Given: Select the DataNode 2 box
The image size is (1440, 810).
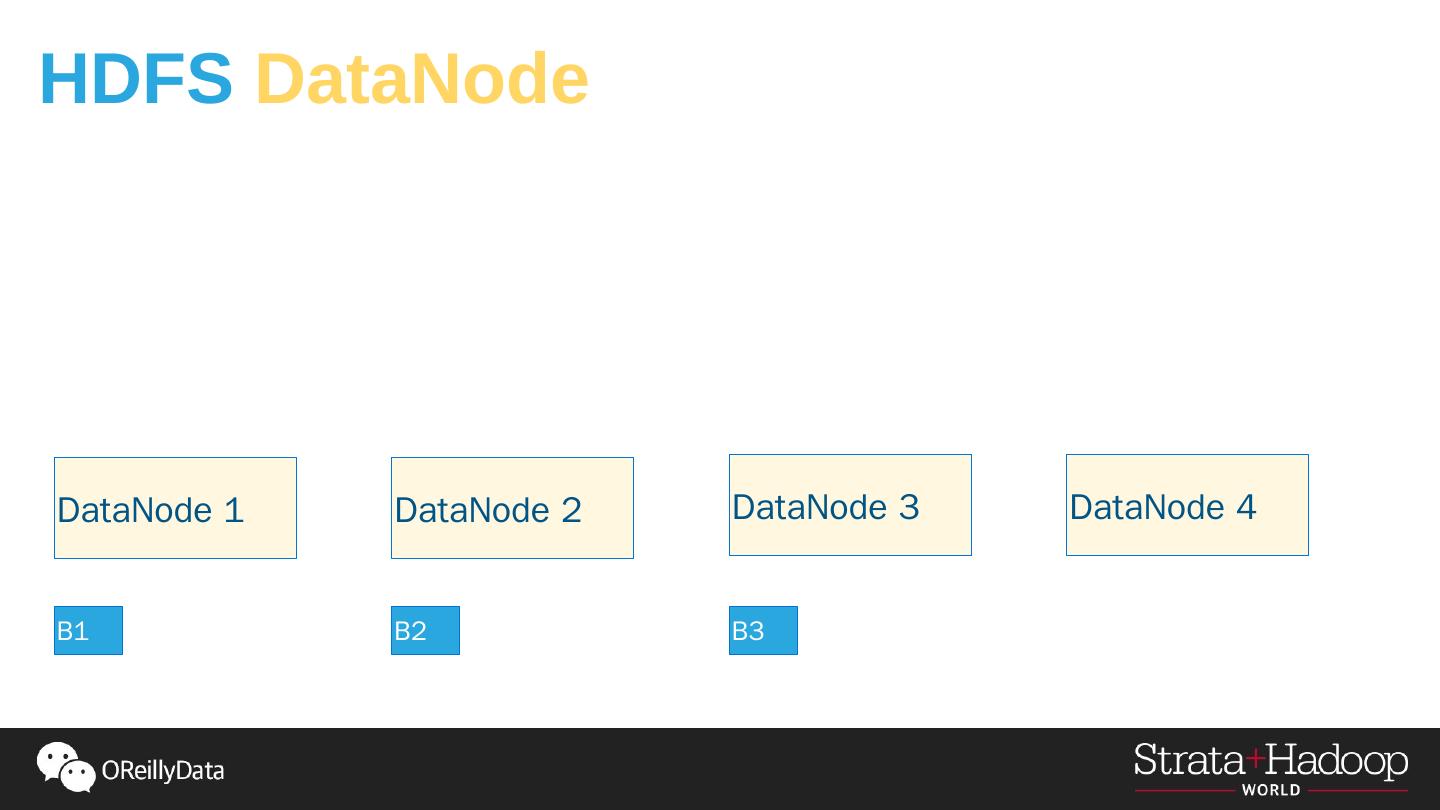Looking at the screenshot, I should [x=512, y=508].
